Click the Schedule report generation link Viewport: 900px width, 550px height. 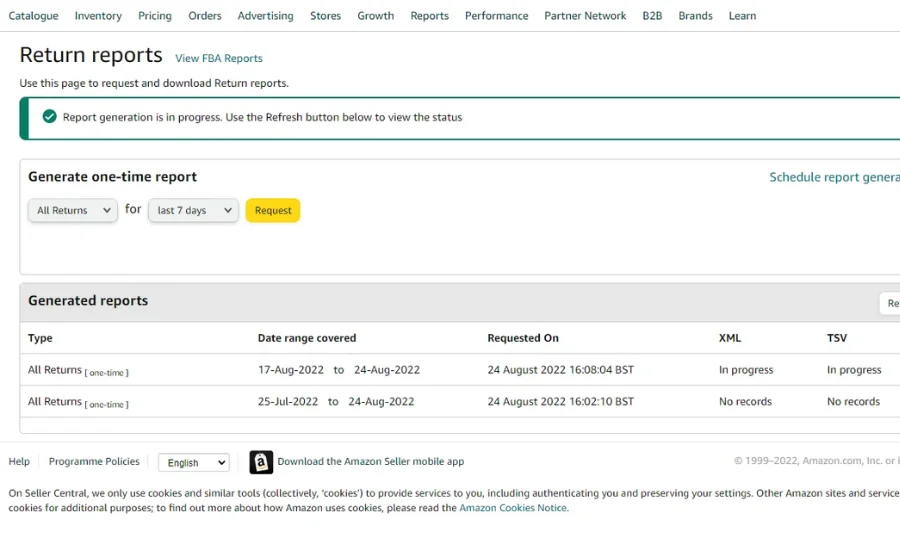point(835,177)
